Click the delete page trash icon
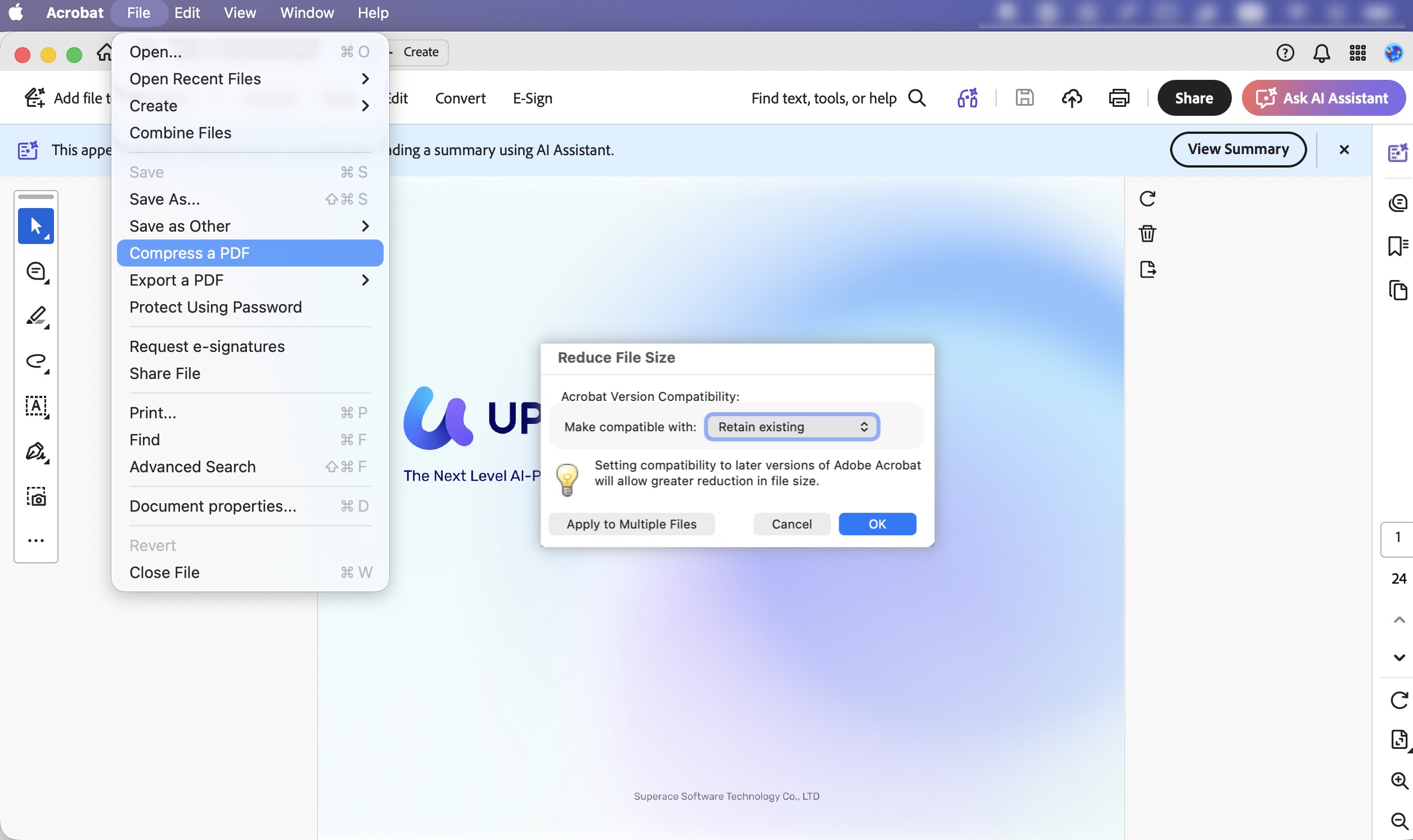 click(x=1147, y=233)
